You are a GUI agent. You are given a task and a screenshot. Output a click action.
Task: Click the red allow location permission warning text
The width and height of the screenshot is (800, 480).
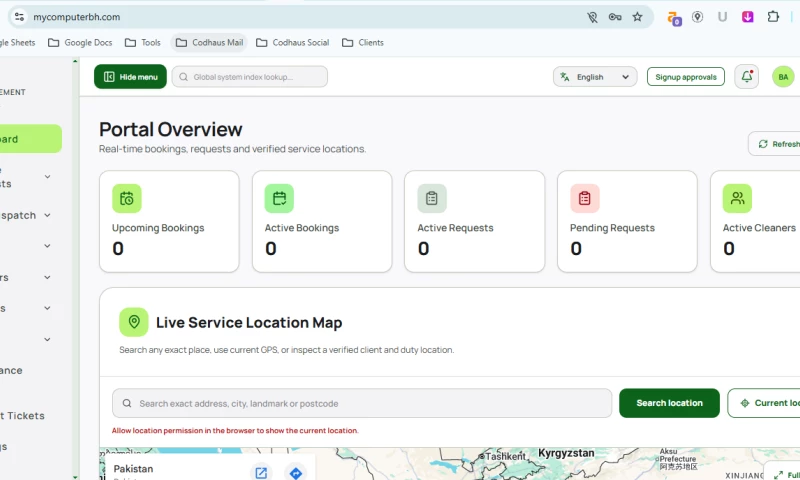(235, 431)
